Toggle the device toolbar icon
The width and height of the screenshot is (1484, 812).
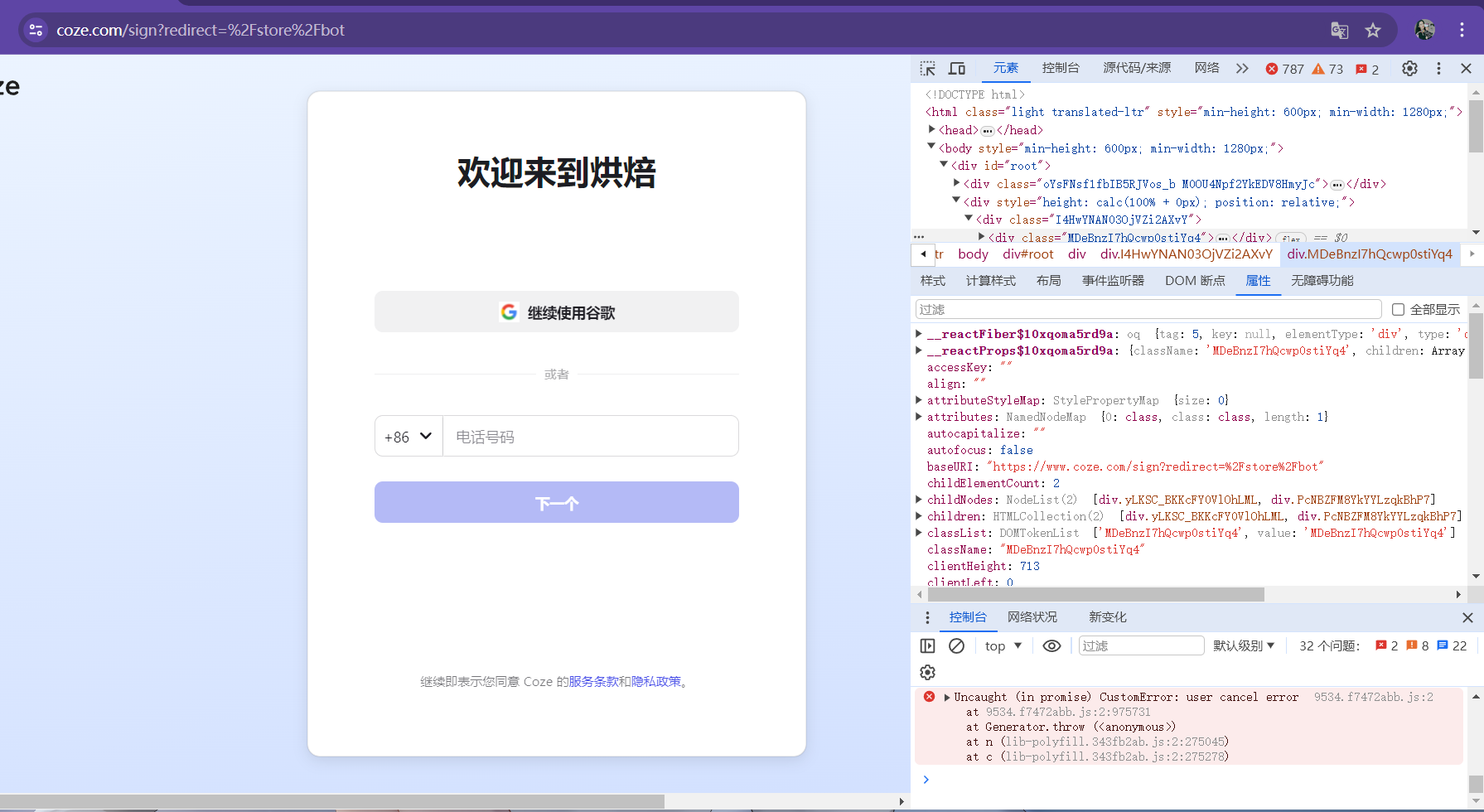pyautogui.click(x=957, y=69)
